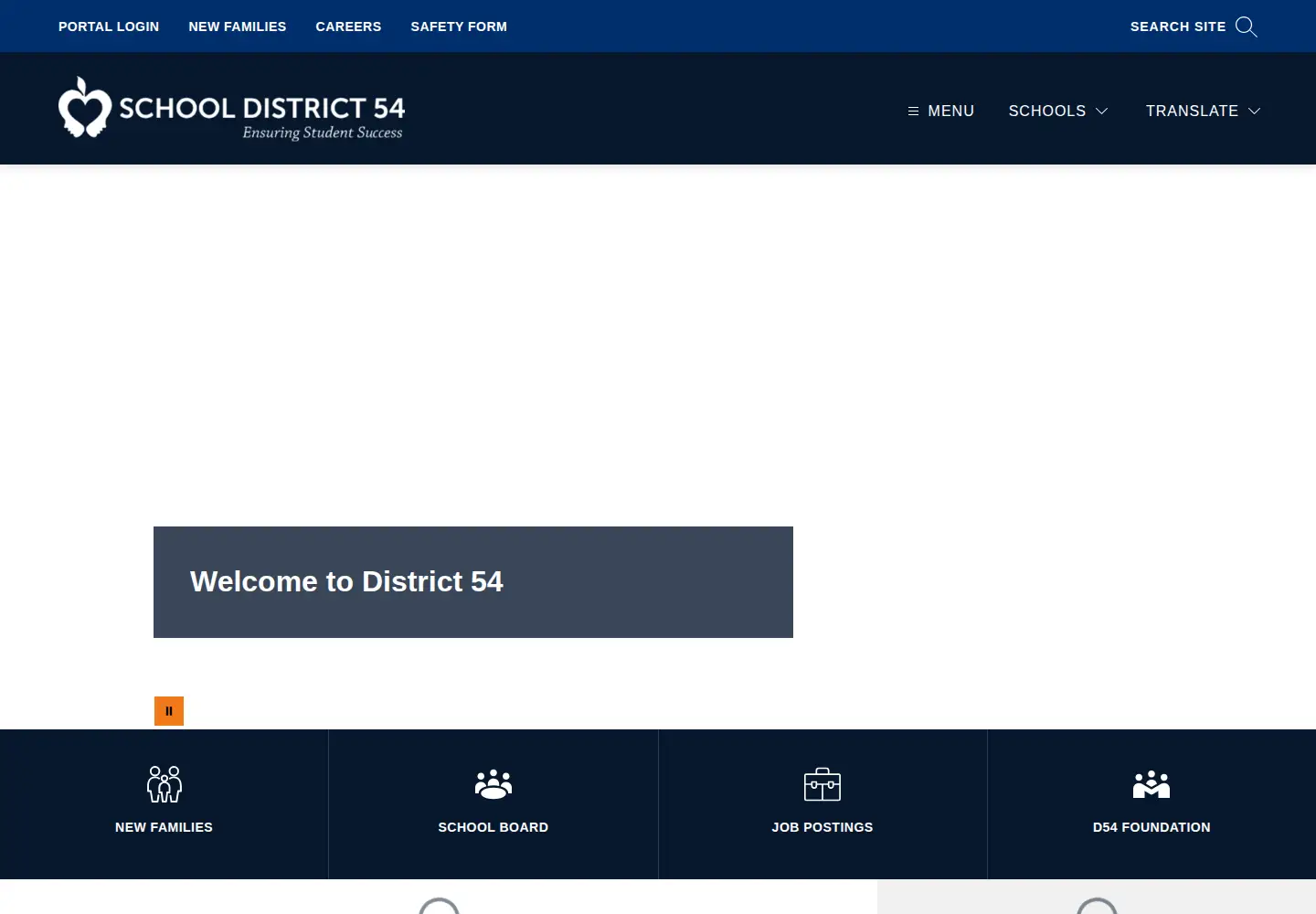
Task: Click the Ensuring Student Success tagline
Action: pyautogui.click(x=323, y=133)
